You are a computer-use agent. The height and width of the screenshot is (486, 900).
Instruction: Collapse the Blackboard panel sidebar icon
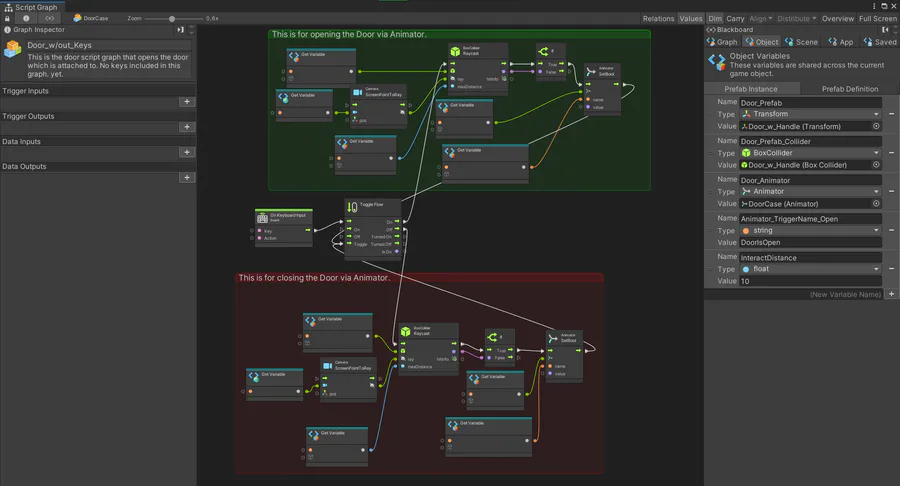(885, 30)
